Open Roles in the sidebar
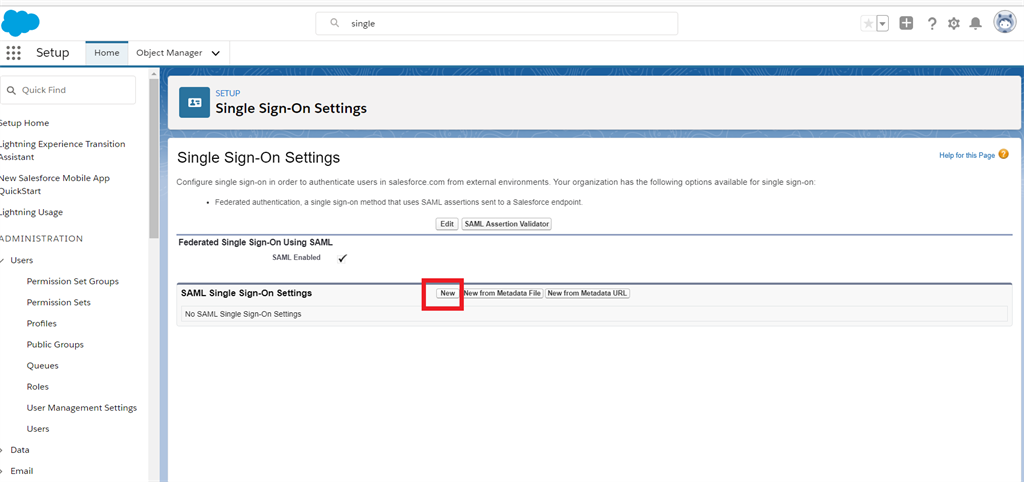Image resolution: width=1024 pixels, height=482 pixels. 38,387
